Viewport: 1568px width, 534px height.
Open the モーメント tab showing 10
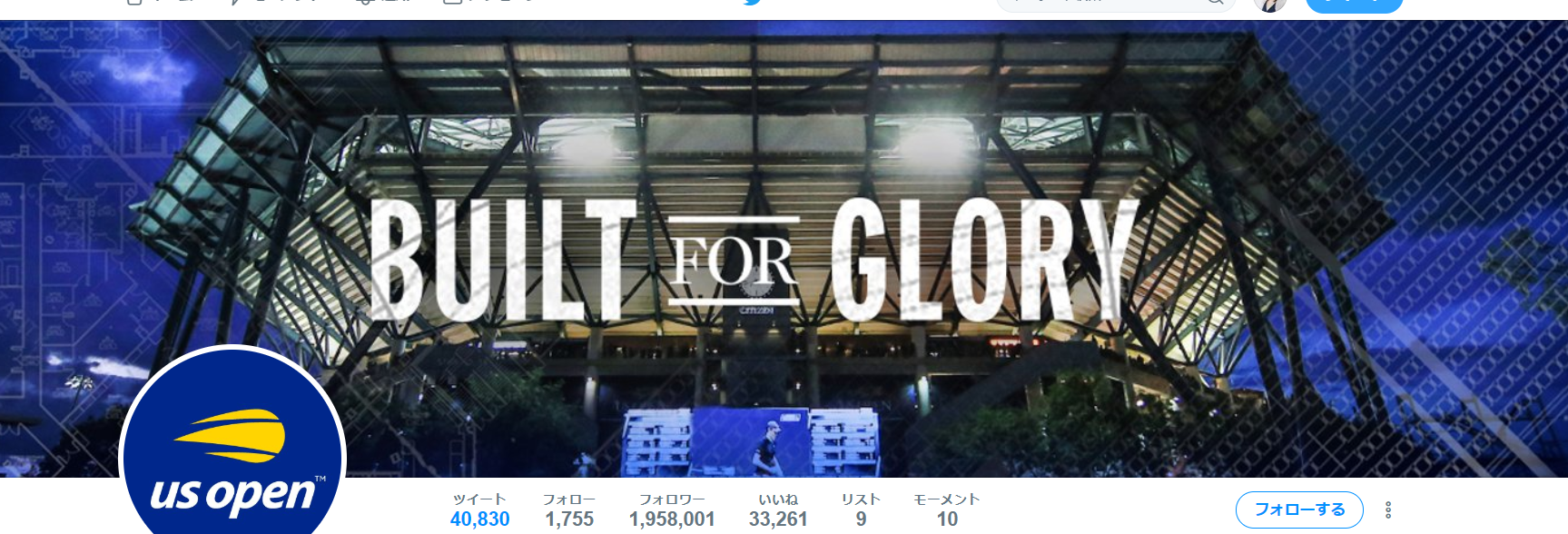tap(947, 510)
